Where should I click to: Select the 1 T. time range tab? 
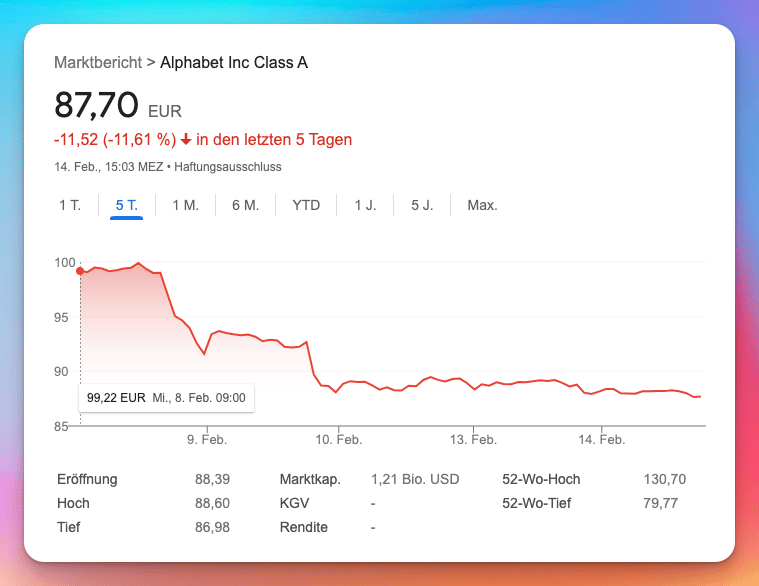tap(70, 205)
